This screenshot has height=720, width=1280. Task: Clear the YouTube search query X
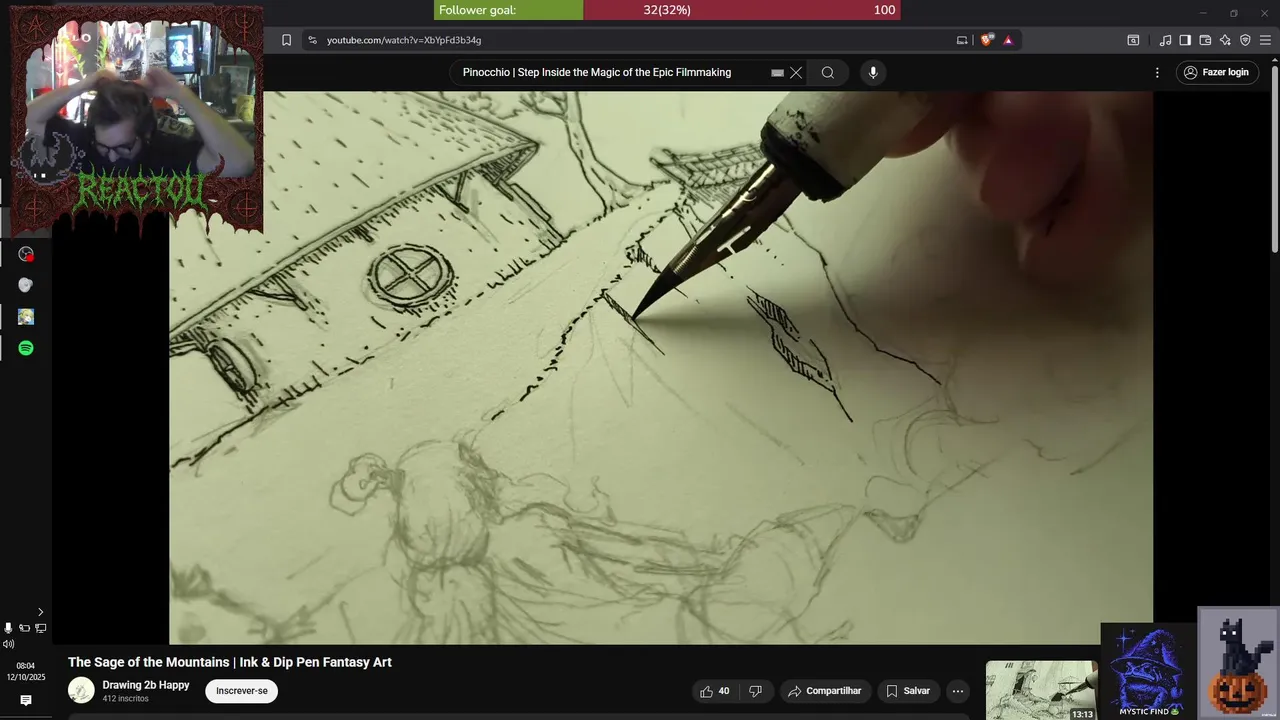[x=796, y=72]
